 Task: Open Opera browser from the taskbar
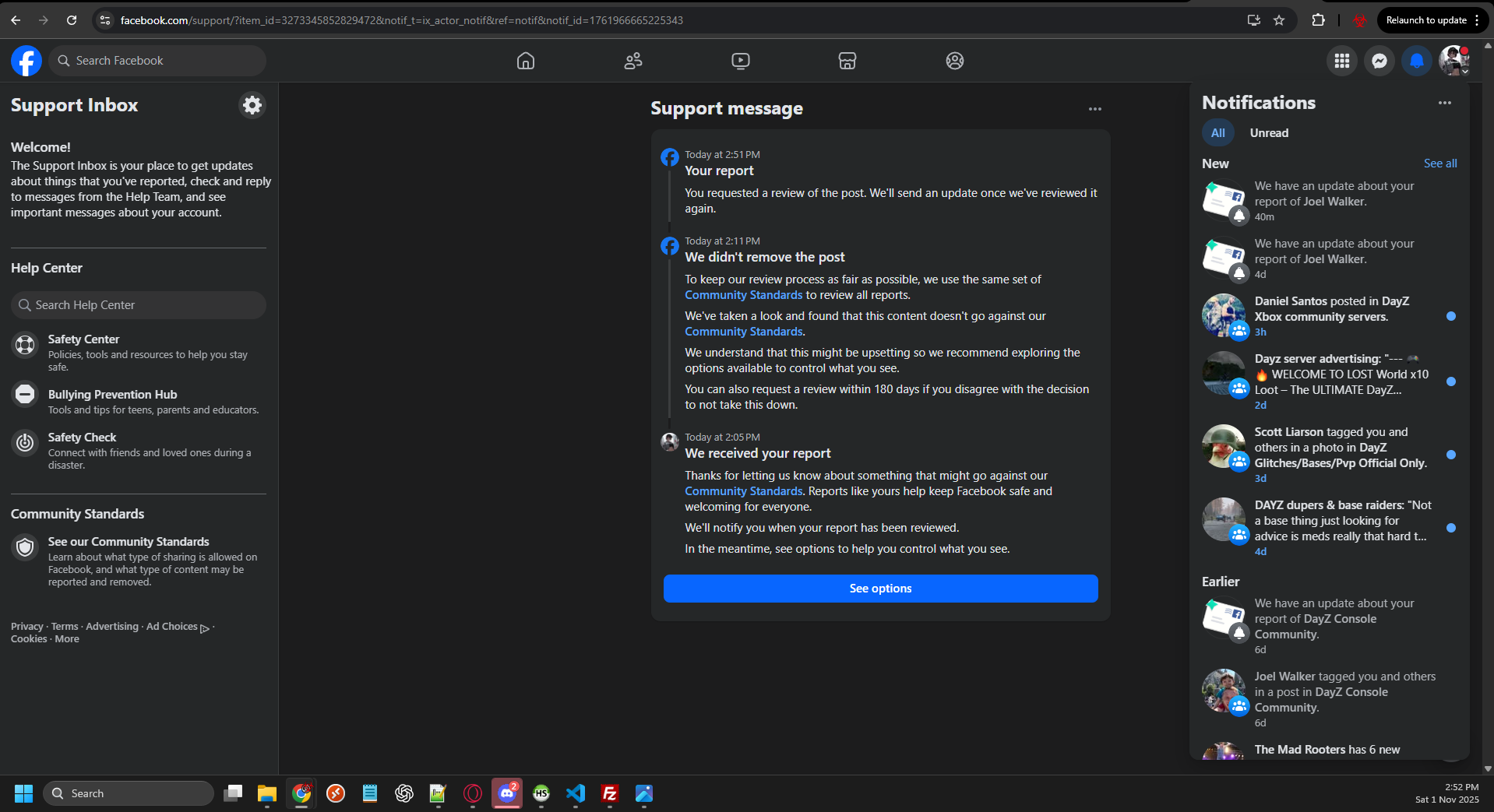tap(473, 793)
